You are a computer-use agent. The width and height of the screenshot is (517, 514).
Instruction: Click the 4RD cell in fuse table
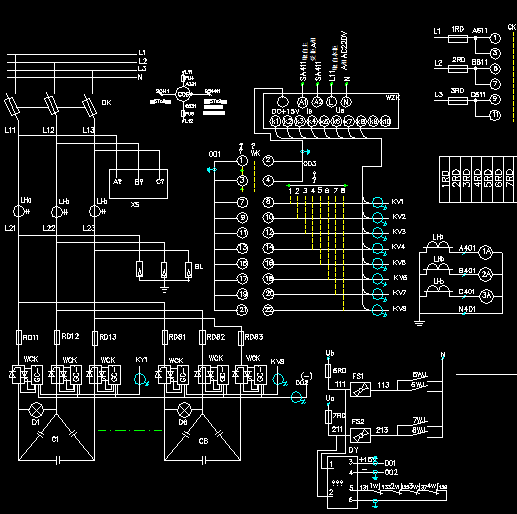coord(477,179)
